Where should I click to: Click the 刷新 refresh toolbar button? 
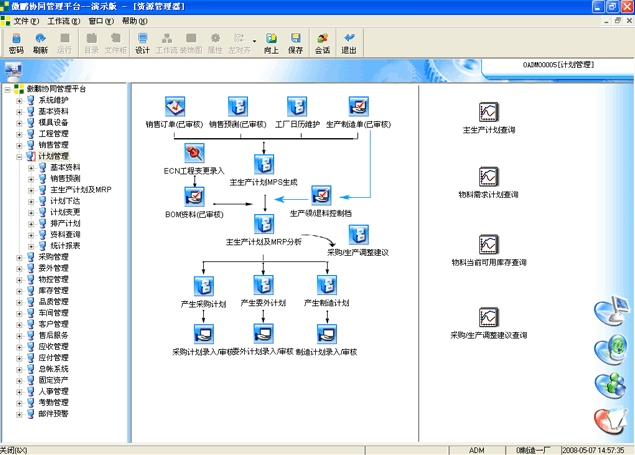[x=40, y=43]
